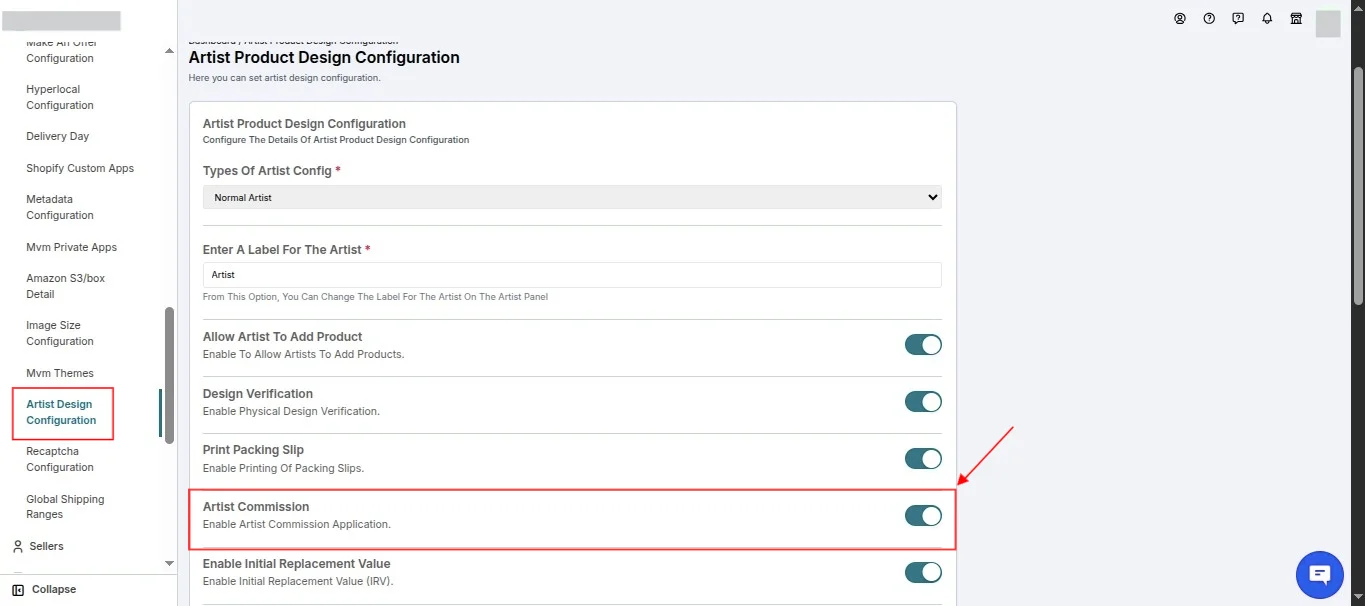Click the Collapse sidebar icon
Screen dimensions: 1365x606
coord(18,590)
